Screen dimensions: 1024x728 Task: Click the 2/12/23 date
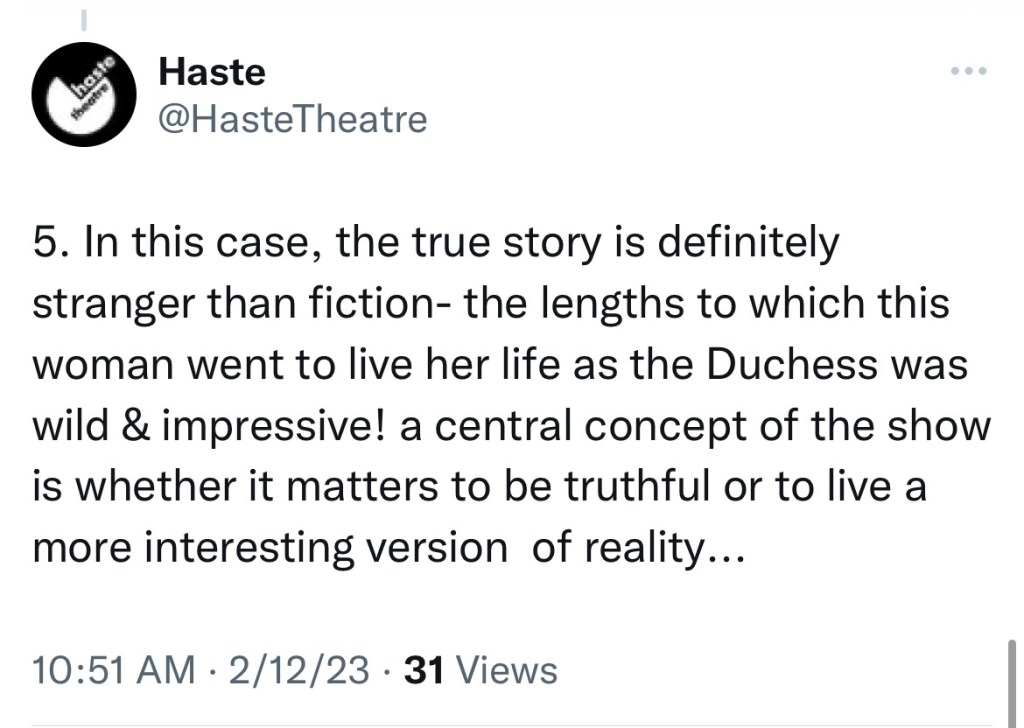tap(298, 669)
